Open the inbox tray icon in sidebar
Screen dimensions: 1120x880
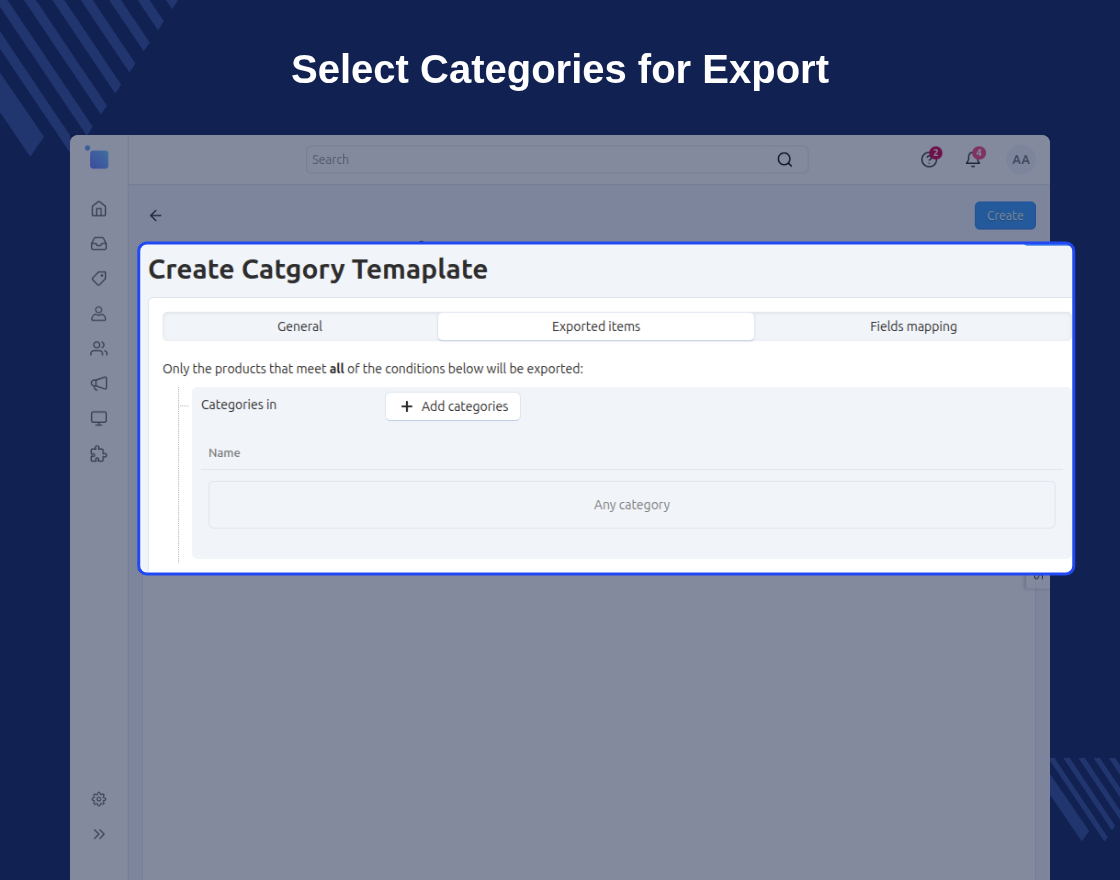(99, 244)
